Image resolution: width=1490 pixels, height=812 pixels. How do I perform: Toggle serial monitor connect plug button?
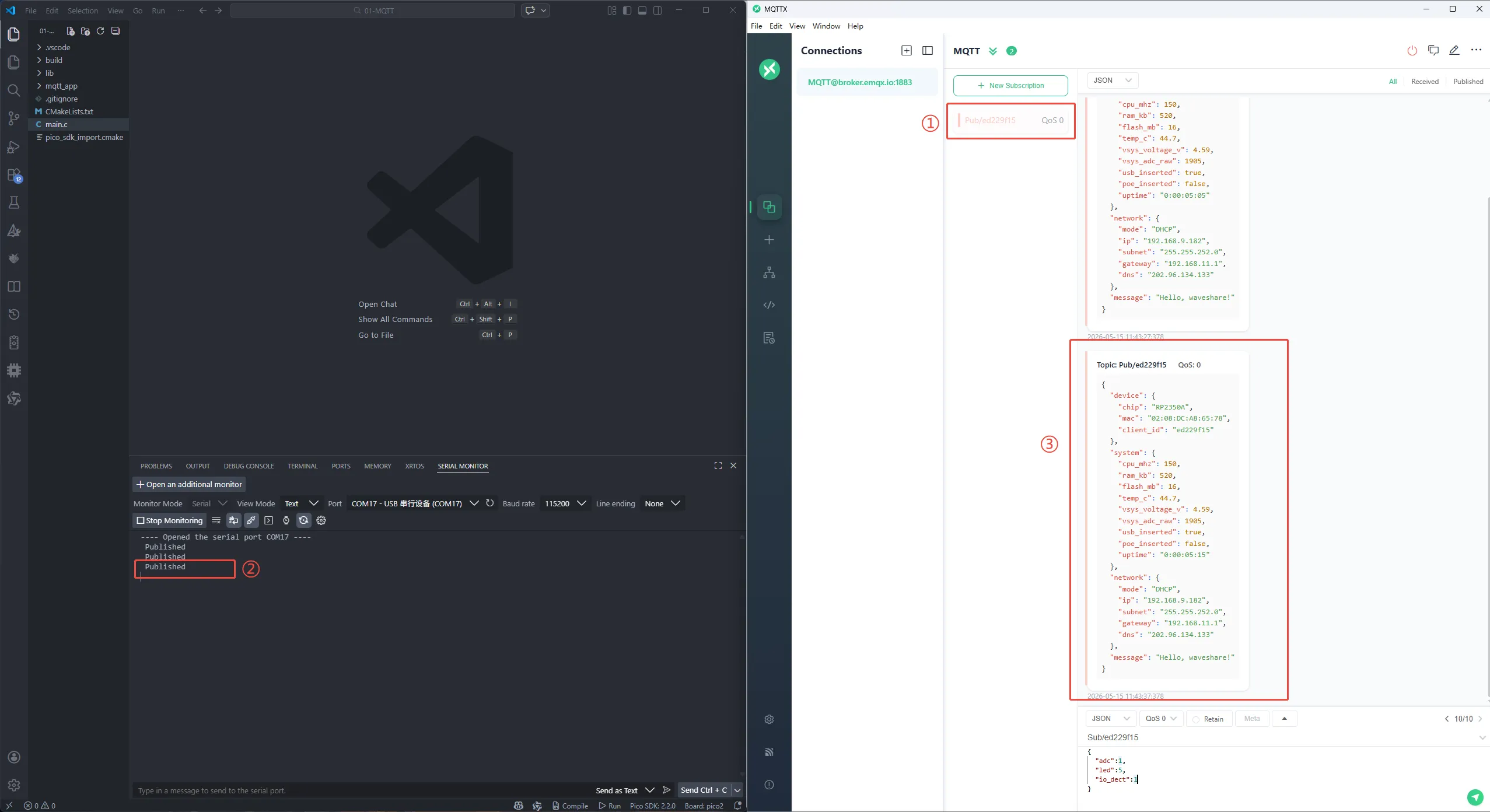[x=251, y=520]
